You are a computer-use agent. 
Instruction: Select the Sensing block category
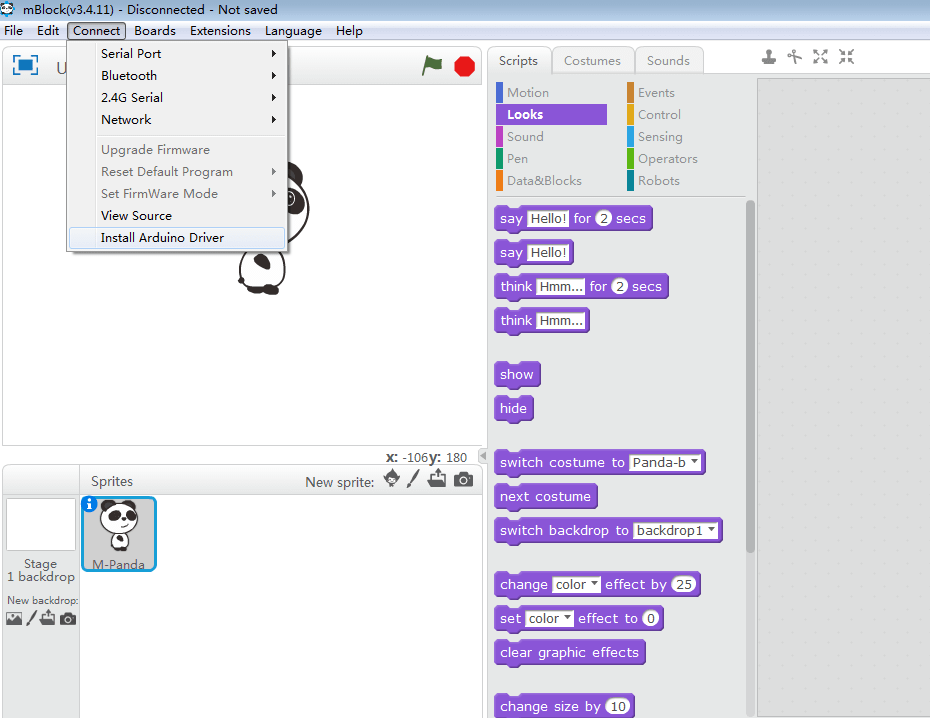pyautogui.click(x=682, y=136)
